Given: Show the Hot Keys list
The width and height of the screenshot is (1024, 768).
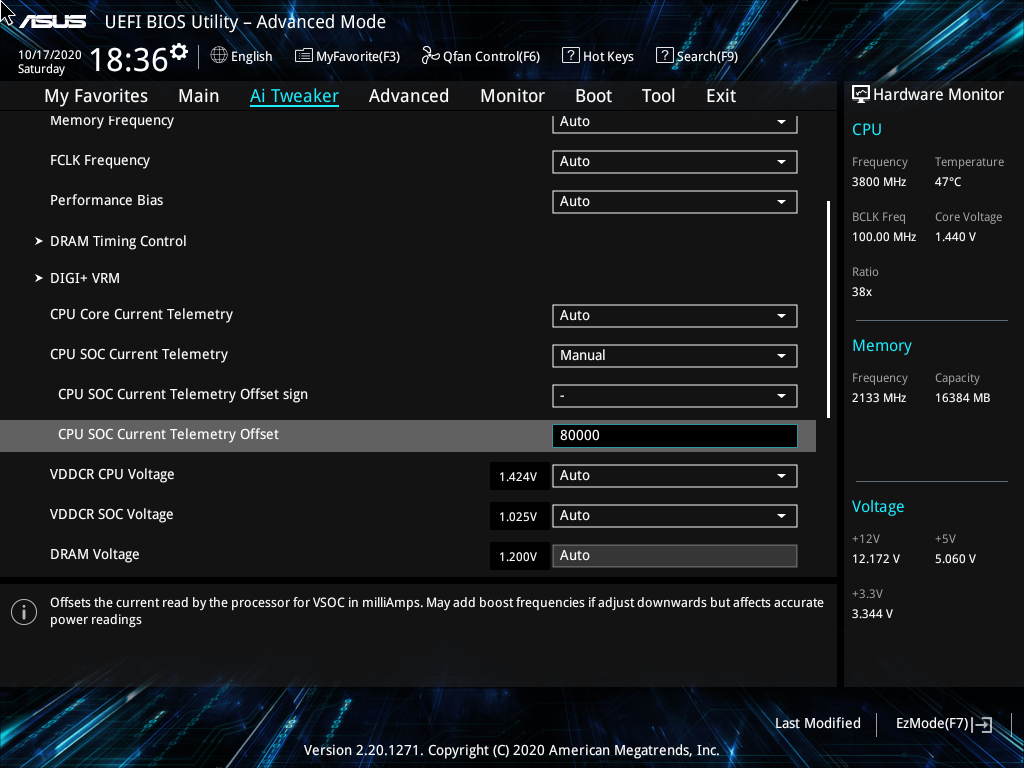Looking at the screenshot, I should 598,56.
